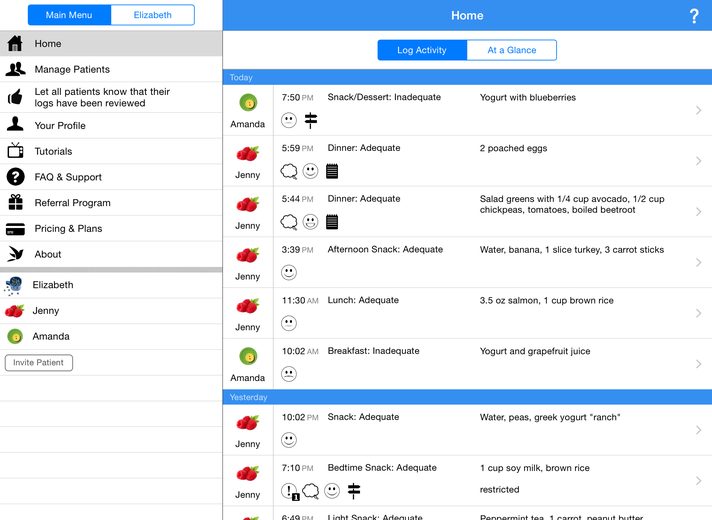The width and height of the screenshot is (712, 520).
Task: Open chevron for salad greens dinner entry
Action: coord(698,212)
